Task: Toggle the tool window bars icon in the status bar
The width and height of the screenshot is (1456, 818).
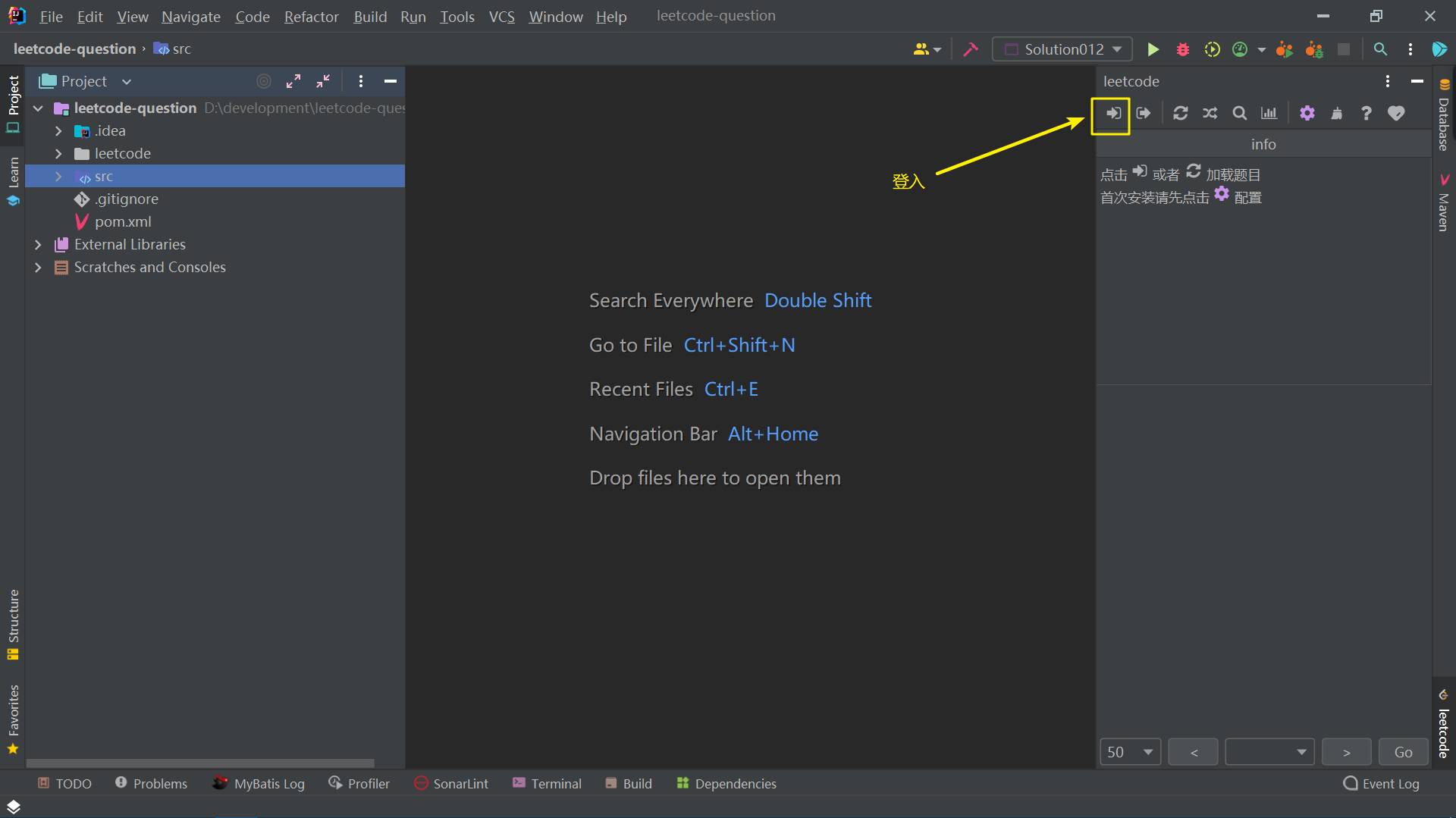Action: (13, 807)
